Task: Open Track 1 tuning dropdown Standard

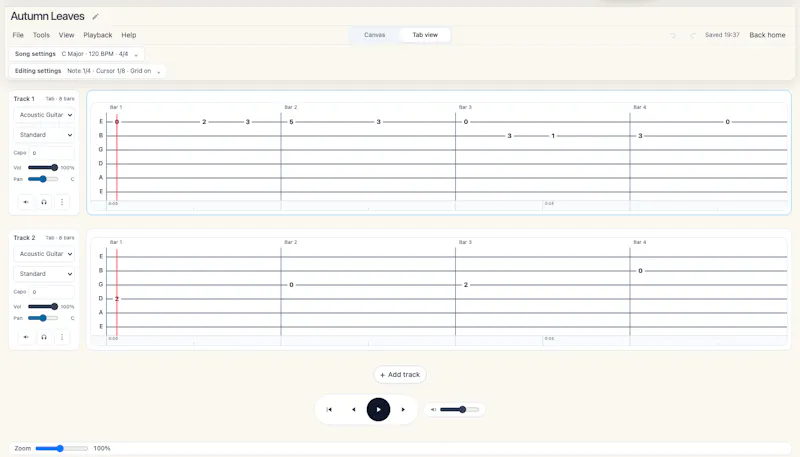Action: tap(44, 135)
